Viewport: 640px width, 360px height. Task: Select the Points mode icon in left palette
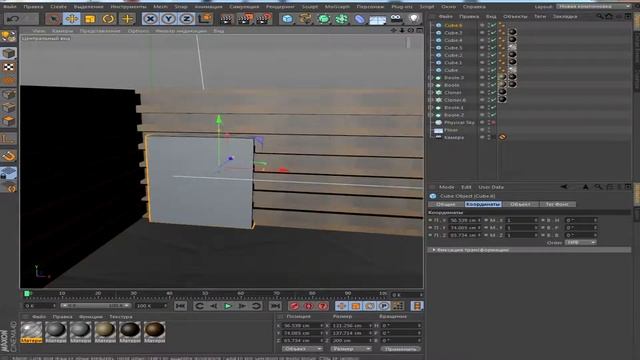click(x=9, y=95)
